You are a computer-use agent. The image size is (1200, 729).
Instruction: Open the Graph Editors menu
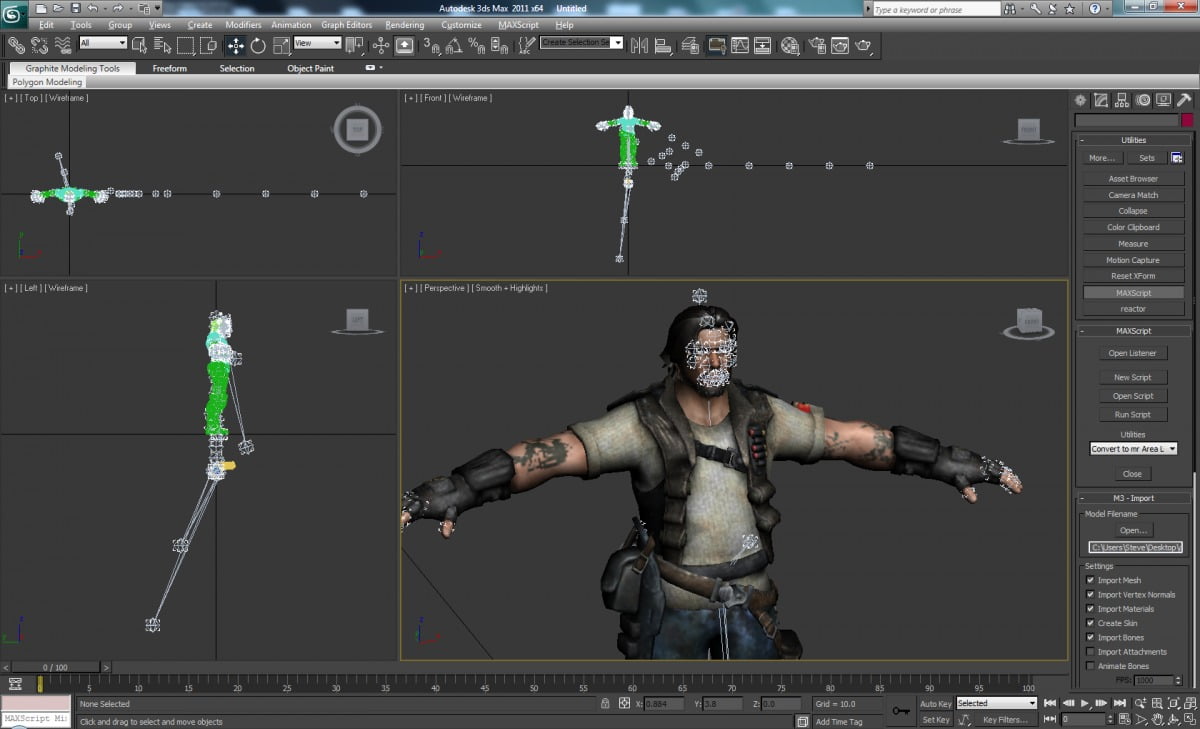pyautogui.click(x=346, y=25)
